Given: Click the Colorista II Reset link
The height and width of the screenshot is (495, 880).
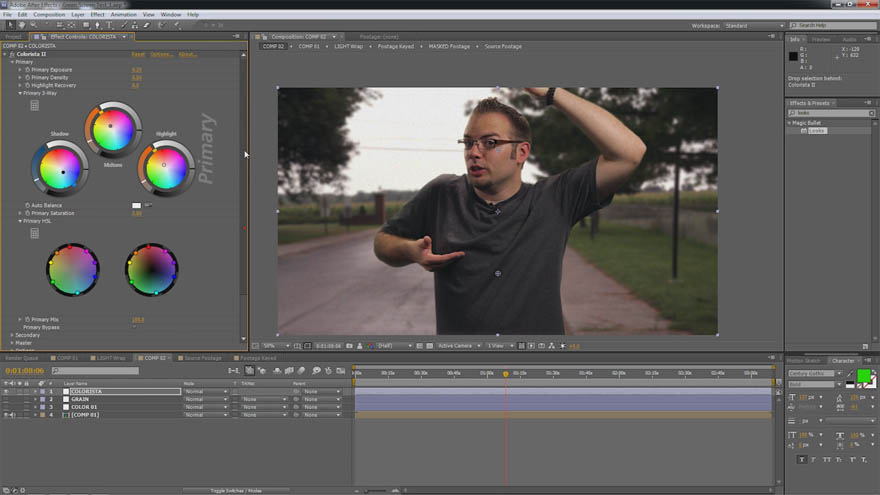Looking at the screenshot, I should click(138, 54).
